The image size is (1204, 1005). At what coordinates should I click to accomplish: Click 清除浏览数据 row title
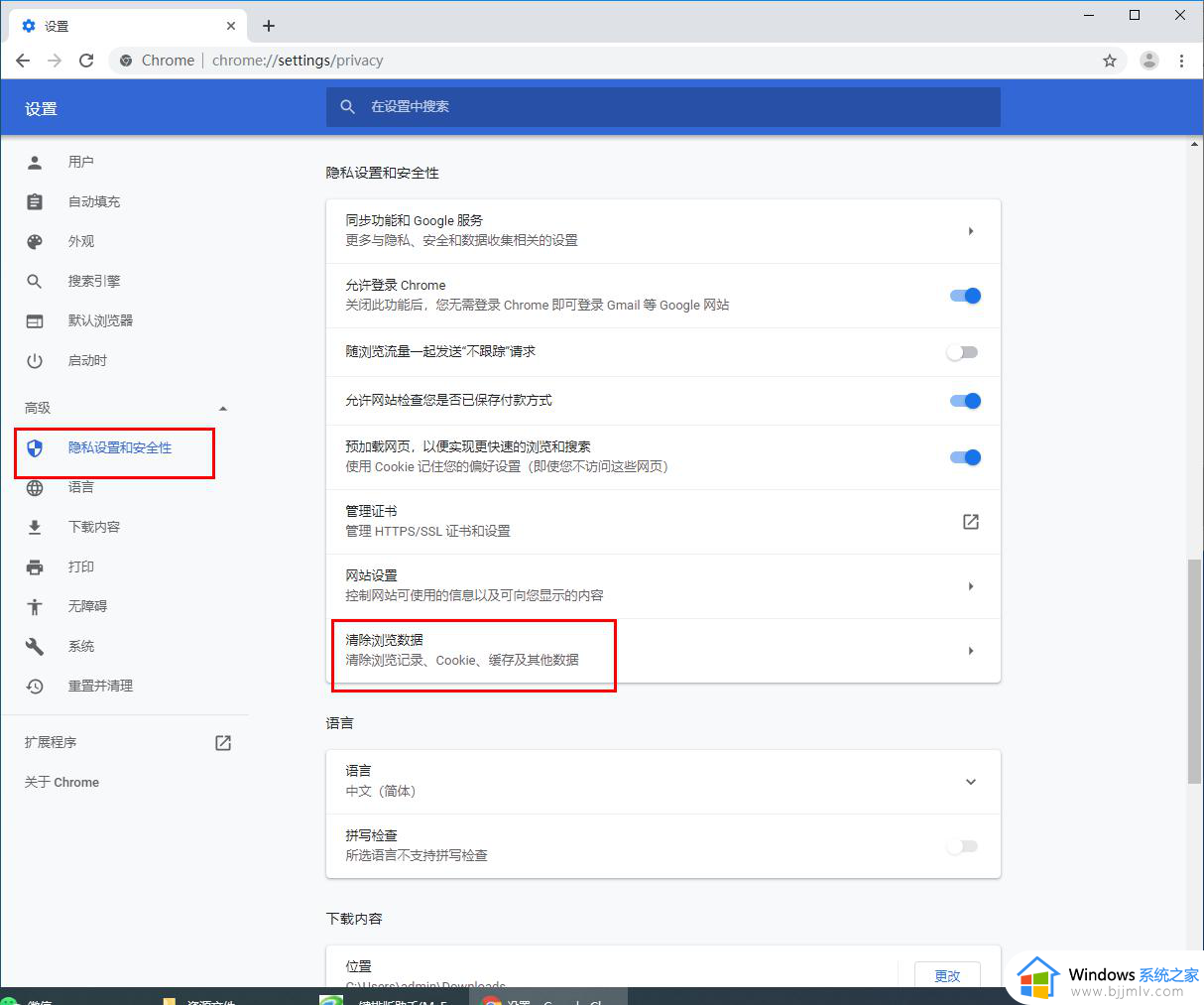tap(385, 640)
